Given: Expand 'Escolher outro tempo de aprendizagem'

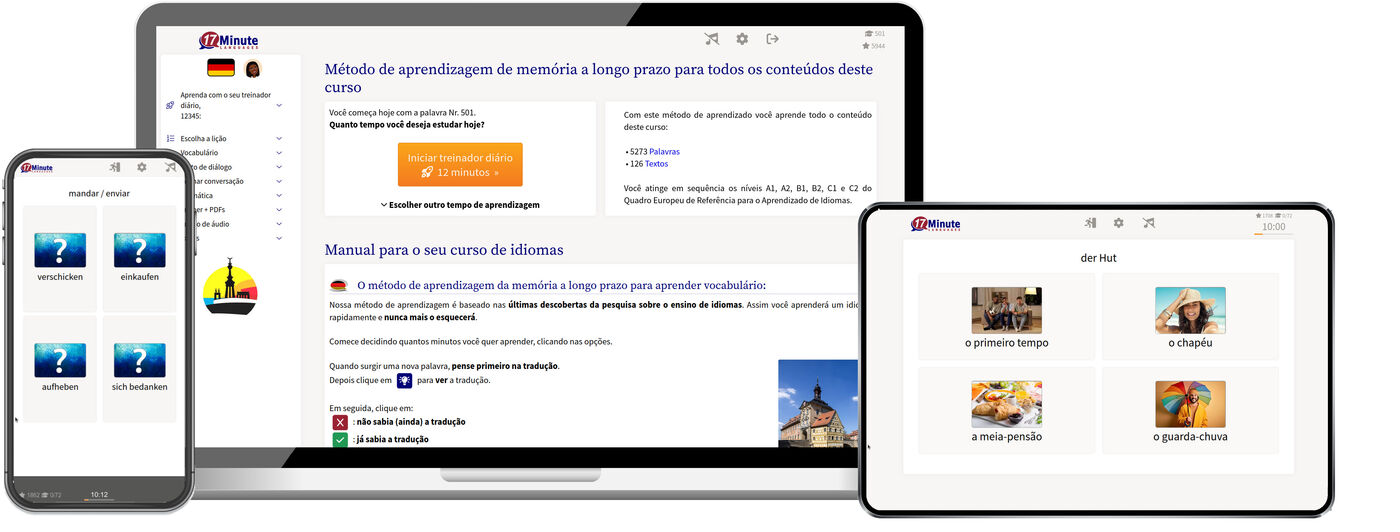Looking at the screenshot, I should click(x=460, y=205).
